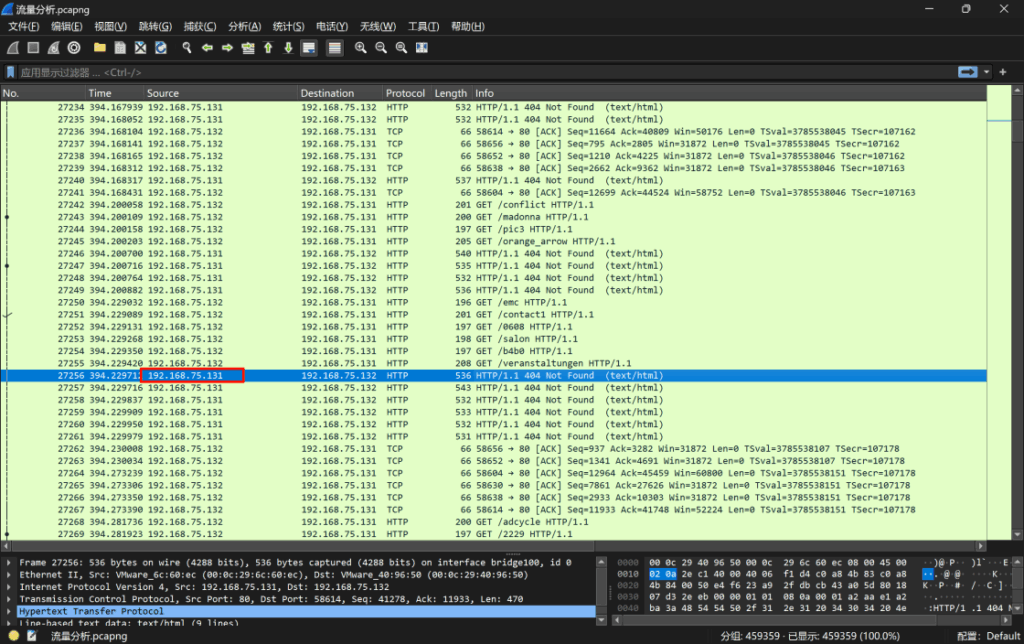Image resolution: width=1024 pixels, height=644 pixels.
Task: Open capture options gear icon
Action: (74, 48)
